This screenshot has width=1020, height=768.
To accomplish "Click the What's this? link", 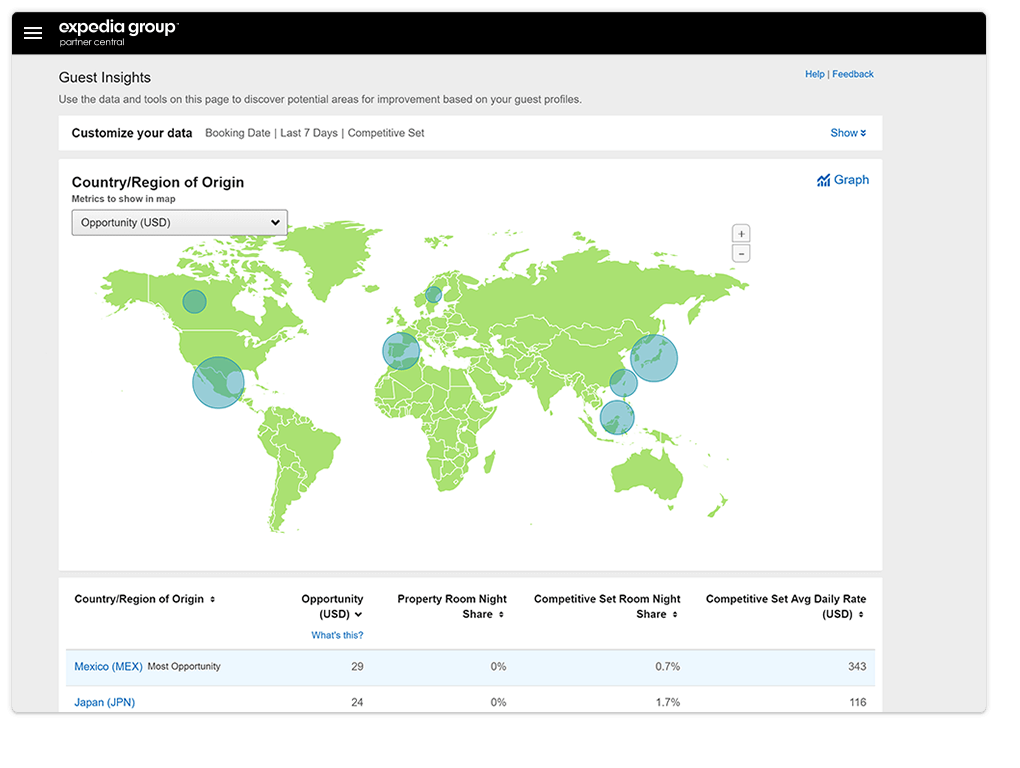I will pyautogui.click(x=338, y=634).
